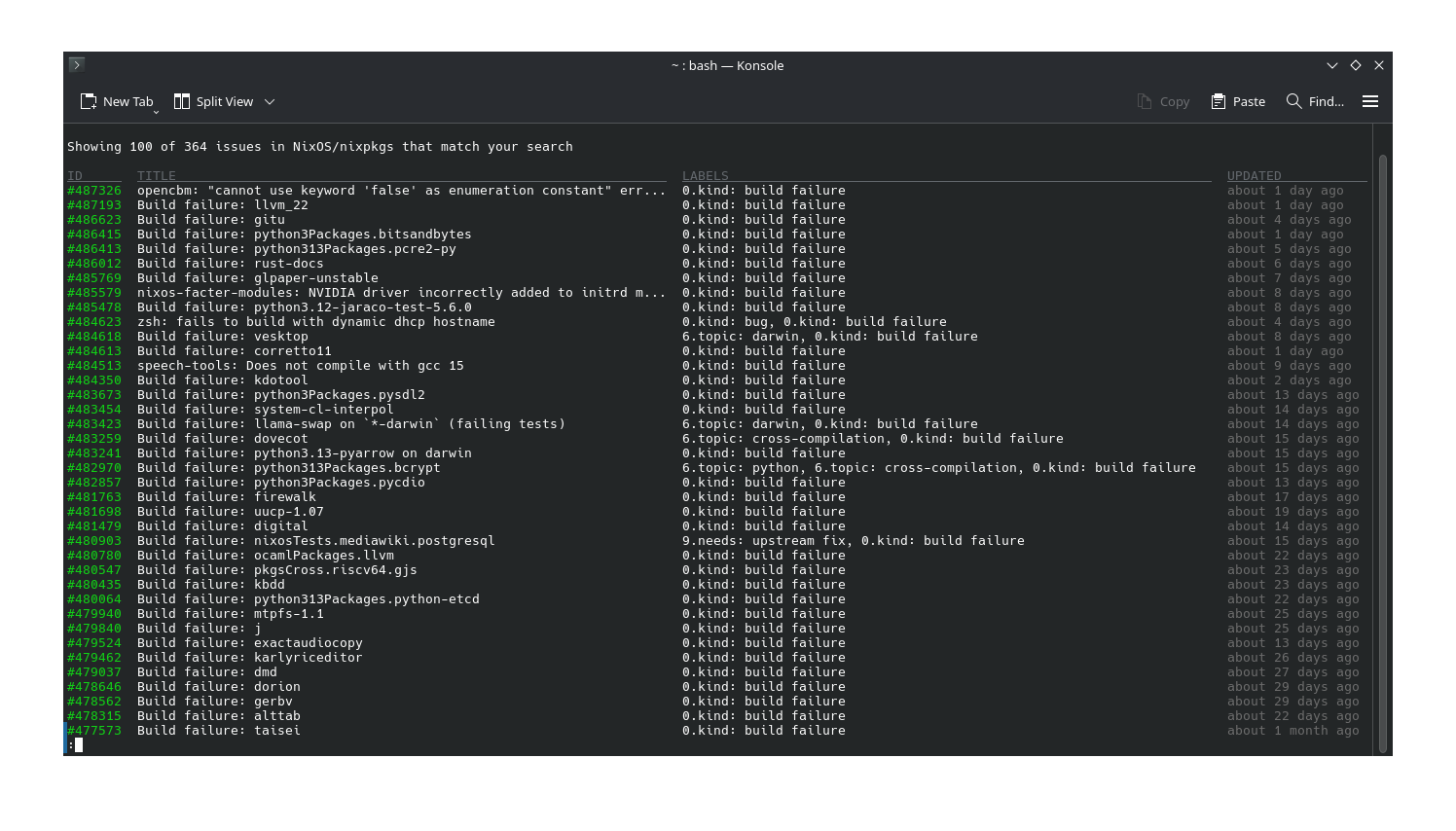Screen dimensions: 1456x831
Task: Click issue #487326 ID
Action: point(94,191)
